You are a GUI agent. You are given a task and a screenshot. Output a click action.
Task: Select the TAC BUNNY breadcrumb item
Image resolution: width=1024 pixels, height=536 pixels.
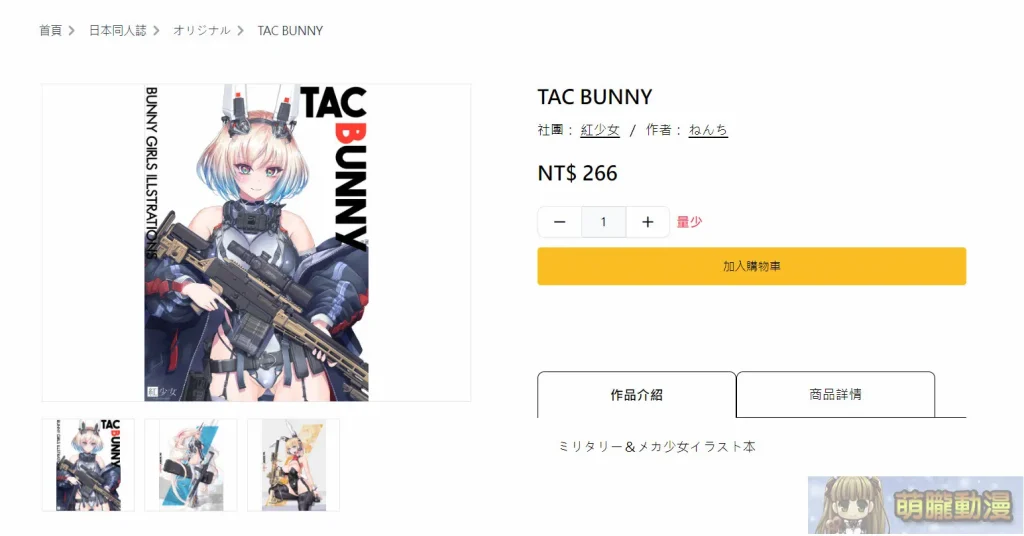tap(290, 31)
